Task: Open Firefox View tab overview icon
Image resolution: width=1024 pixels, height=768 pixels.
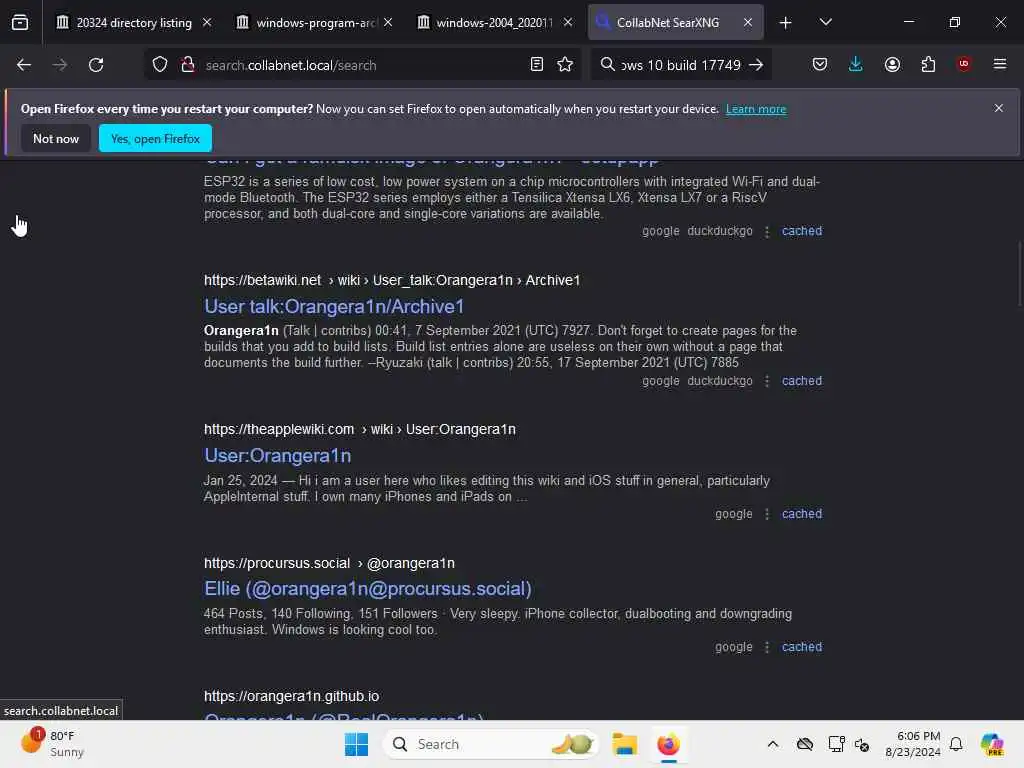Action: point(20,22)
